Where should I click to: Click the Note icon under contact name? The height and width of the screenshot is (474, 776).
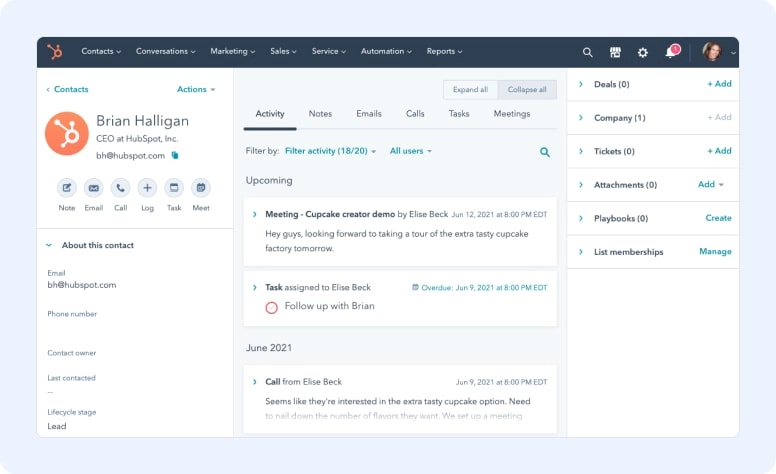(x=67, y=187)
